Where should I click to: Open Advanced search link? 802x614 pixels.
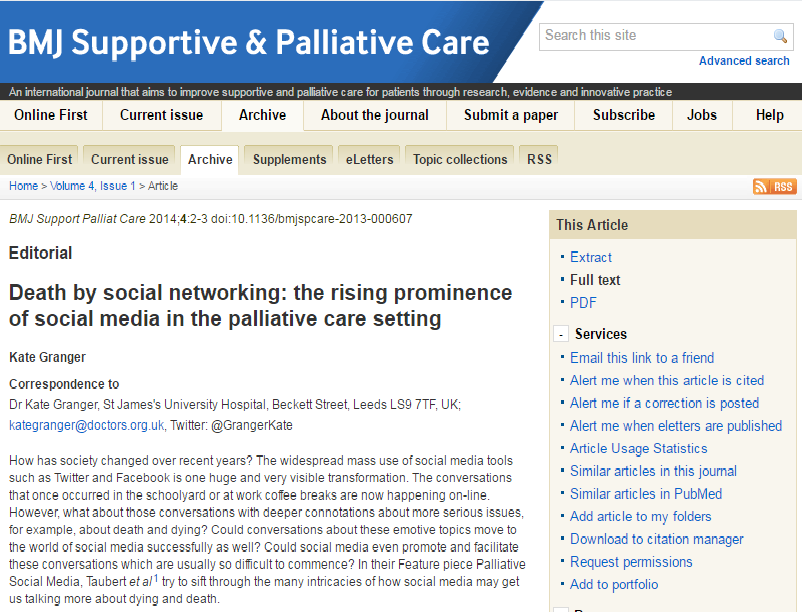(744, 61)
